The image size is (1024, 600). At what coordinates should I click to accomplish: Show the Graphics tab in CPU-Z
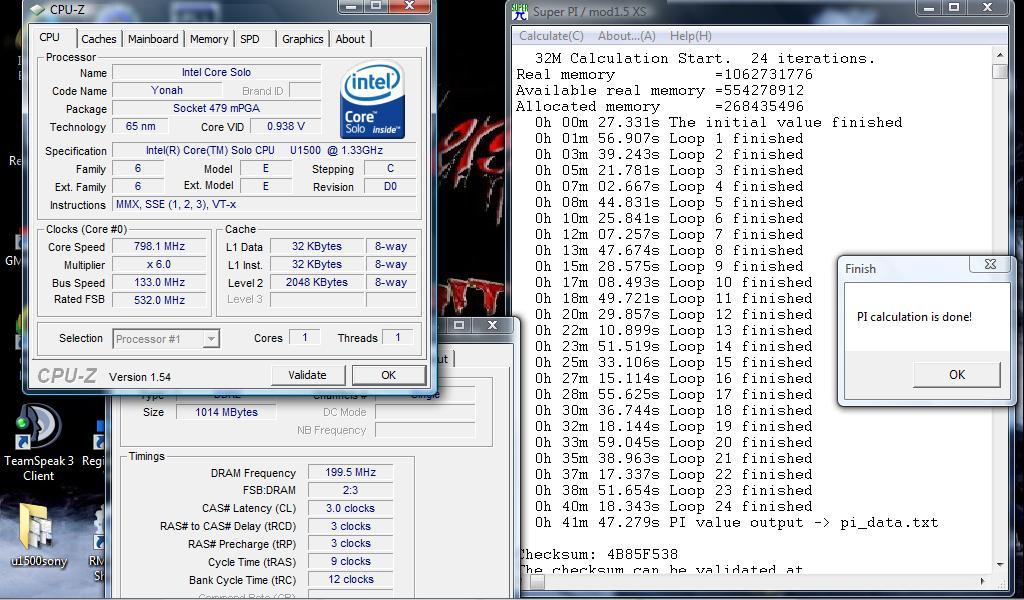(x=302, y=39)
